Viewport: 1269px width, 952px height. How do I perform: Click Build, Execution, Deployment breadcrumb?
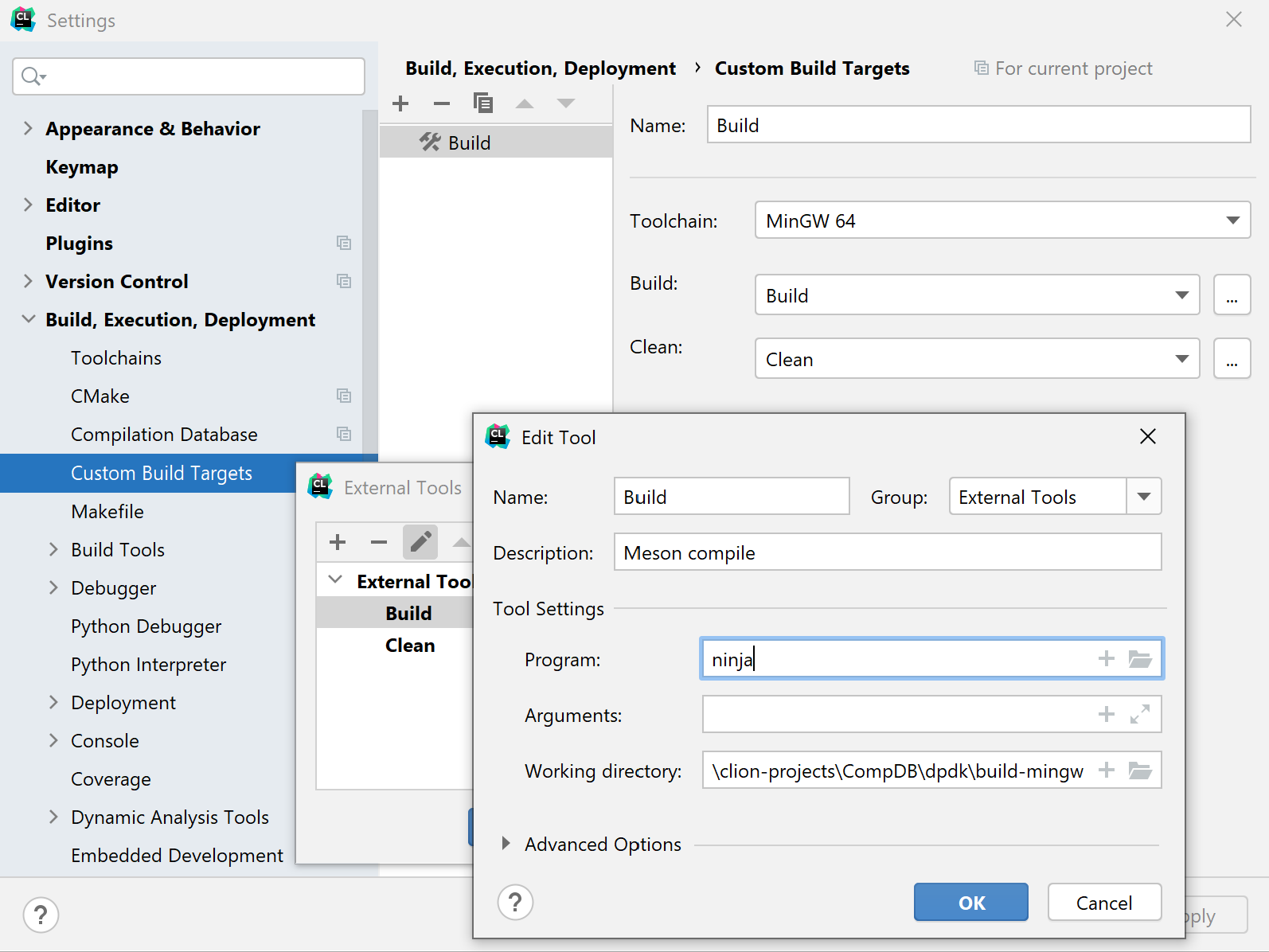coord(541,68)
